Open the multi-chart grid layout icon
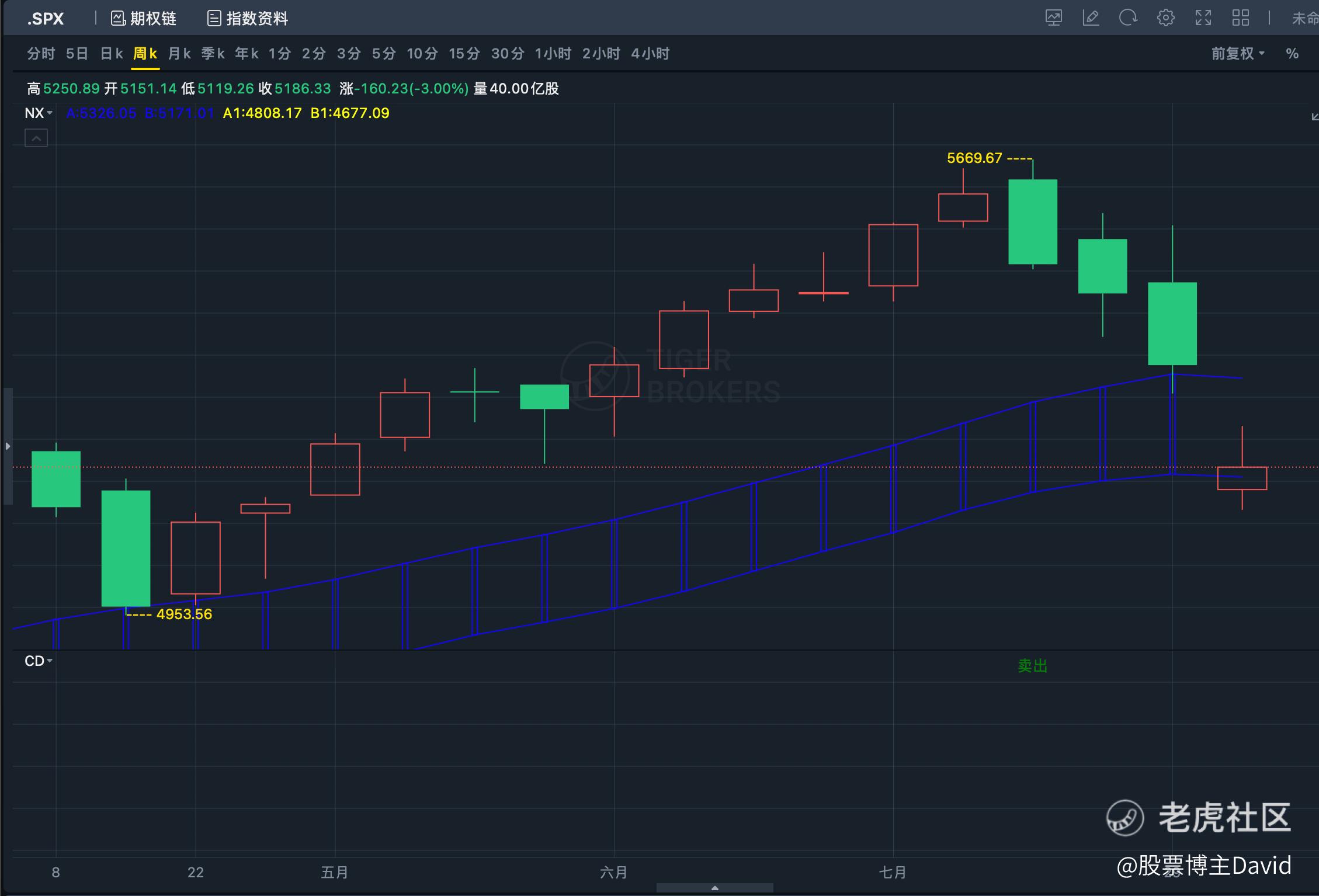 [x=1240, y=18]
